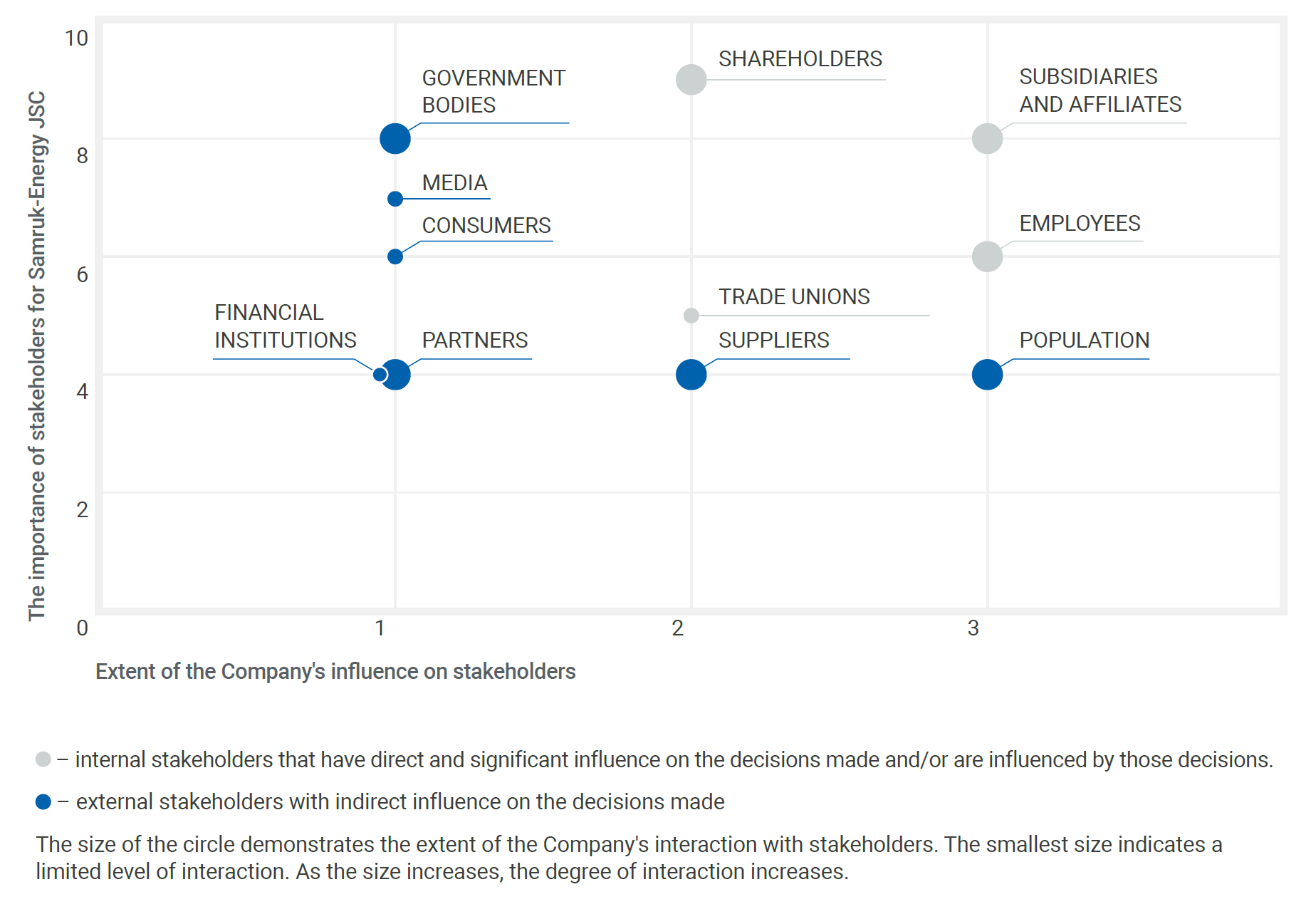Click the small Trade Unions gray dot
The width and height of the screenshot is (1316, 914).
(691, 316)
